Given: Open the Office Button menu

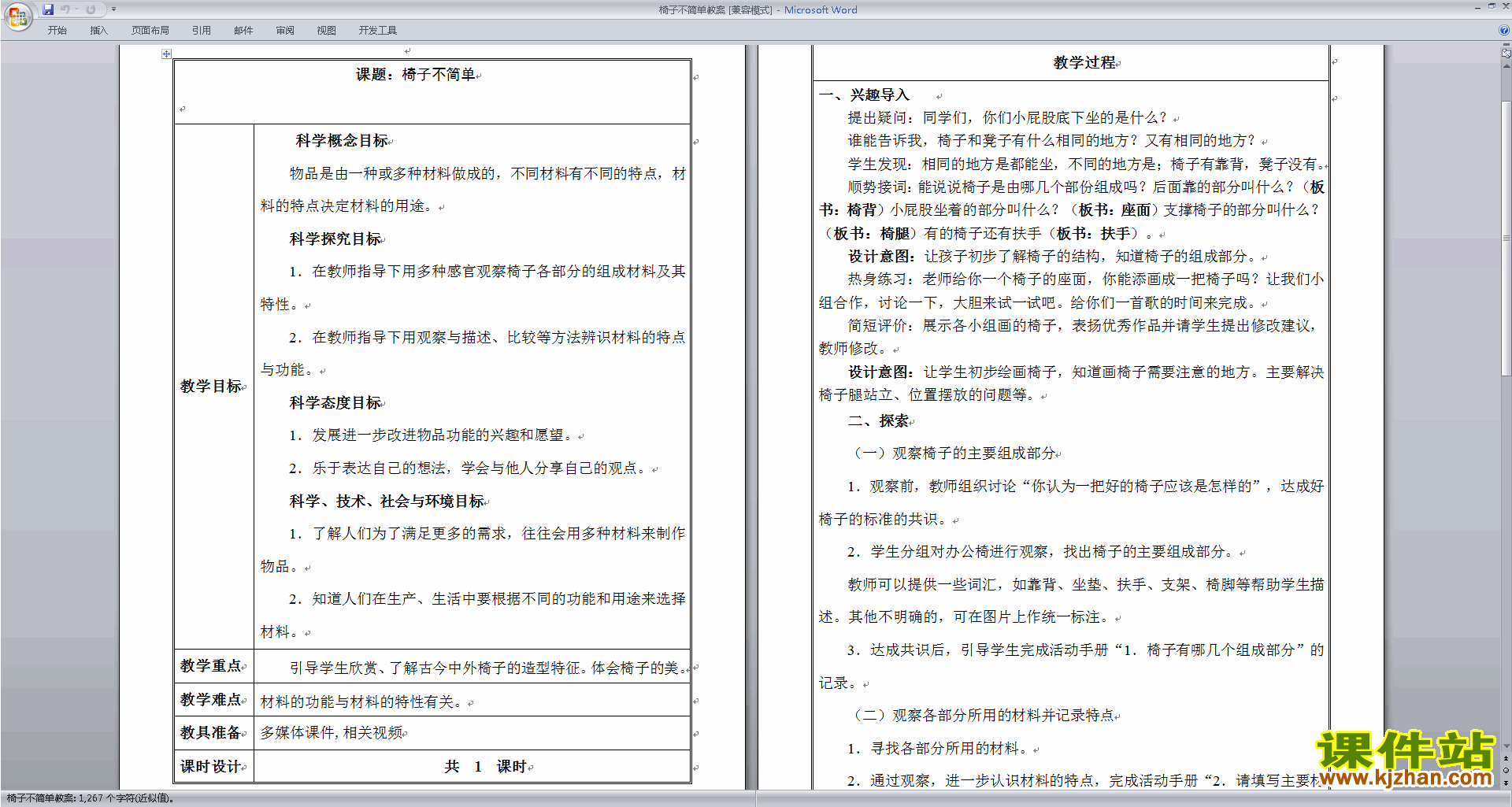Looking at the screenshot, I should 17,17.
